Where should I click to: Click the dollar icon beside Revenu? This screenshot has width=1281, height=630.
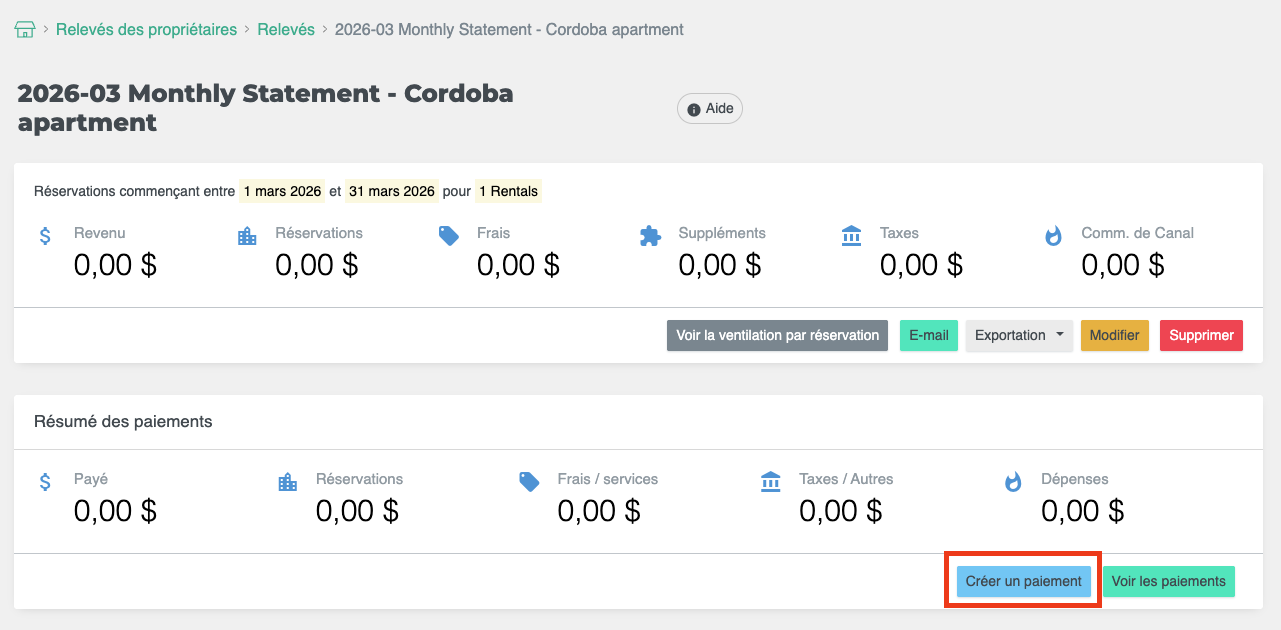pyautogui.click(x=45, y=236)
